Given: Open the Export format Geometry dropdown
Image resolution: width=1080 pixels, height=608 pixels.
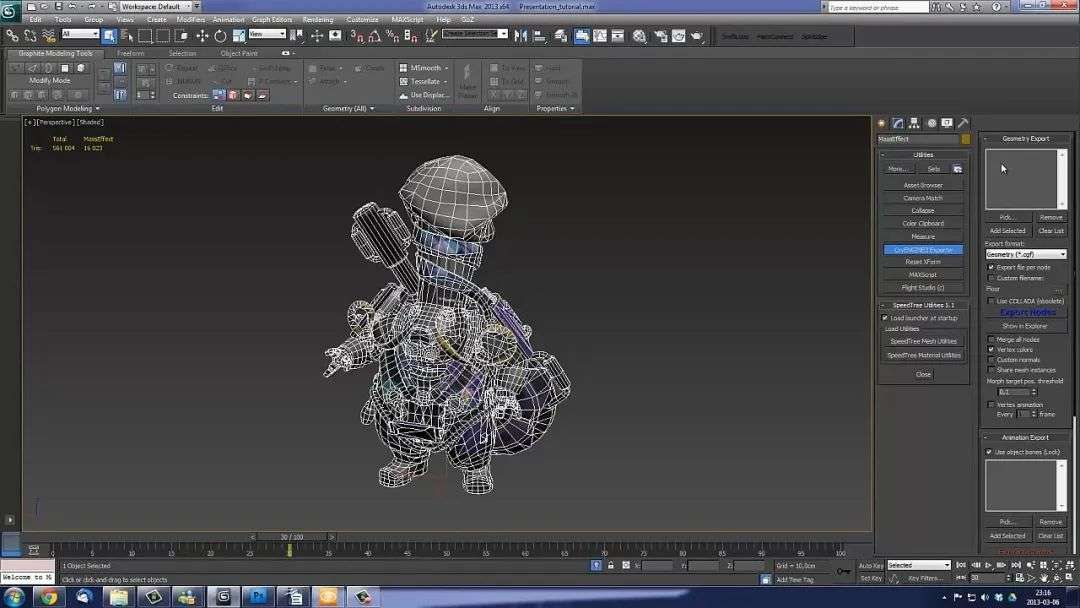Looking at the screenshot, I should pos(1025,254).
